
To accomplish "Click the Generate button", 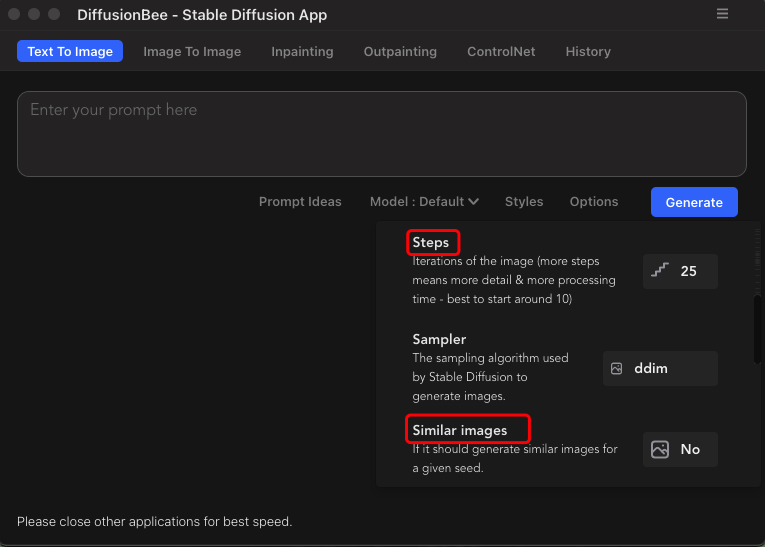I will tap(694, 202).
